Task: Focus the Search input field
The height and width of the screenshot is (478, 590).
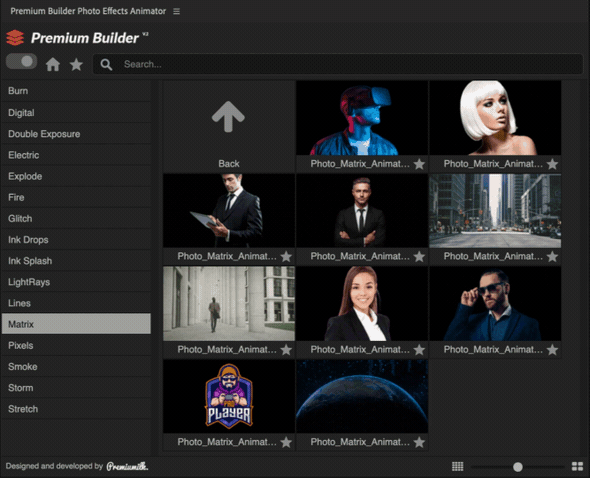Action: pos(338,64)
